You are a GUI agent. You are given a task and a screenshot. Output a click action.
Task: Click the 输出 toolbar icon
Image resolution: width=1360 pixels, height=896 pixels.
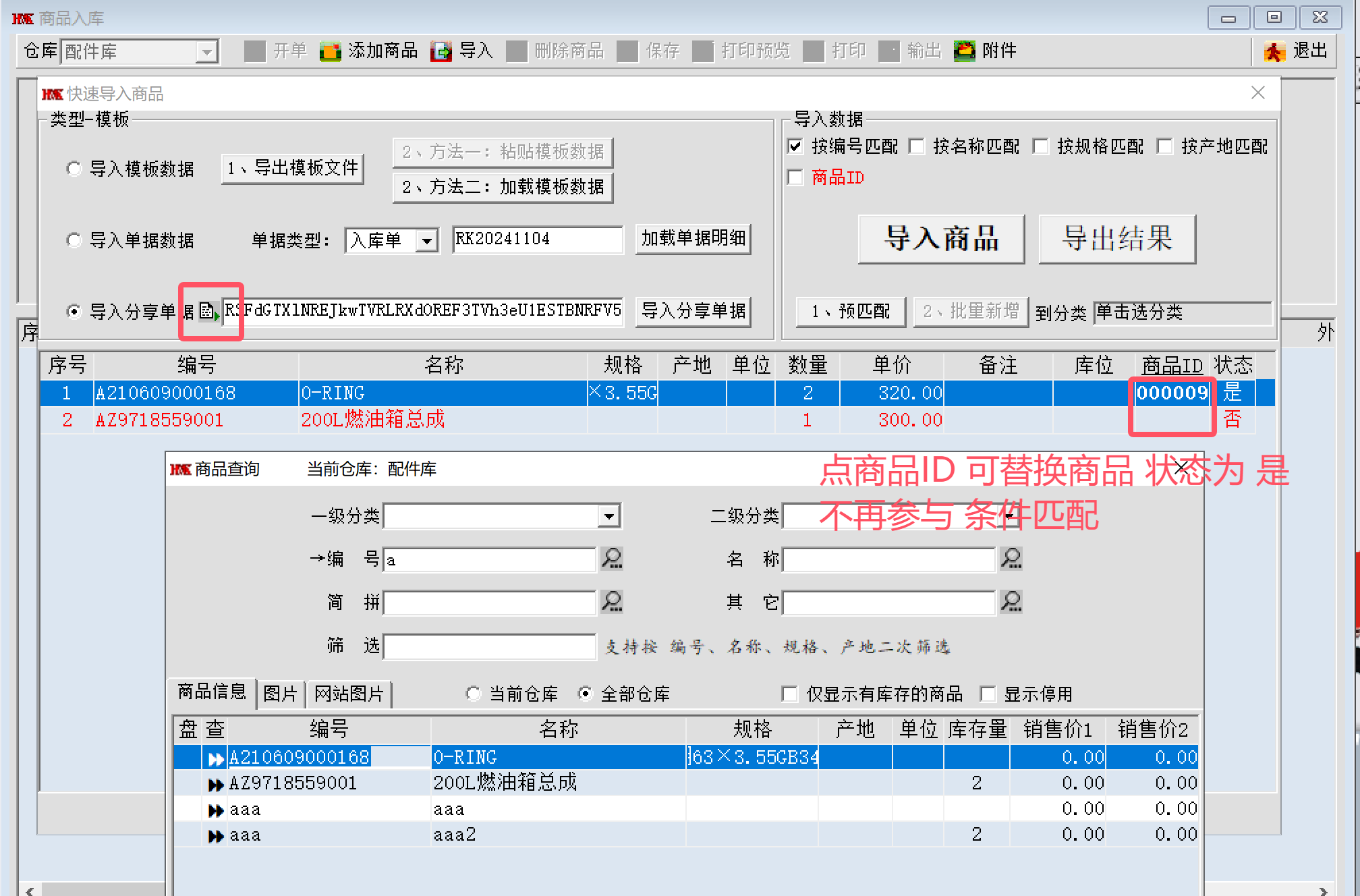coord(889,51)
